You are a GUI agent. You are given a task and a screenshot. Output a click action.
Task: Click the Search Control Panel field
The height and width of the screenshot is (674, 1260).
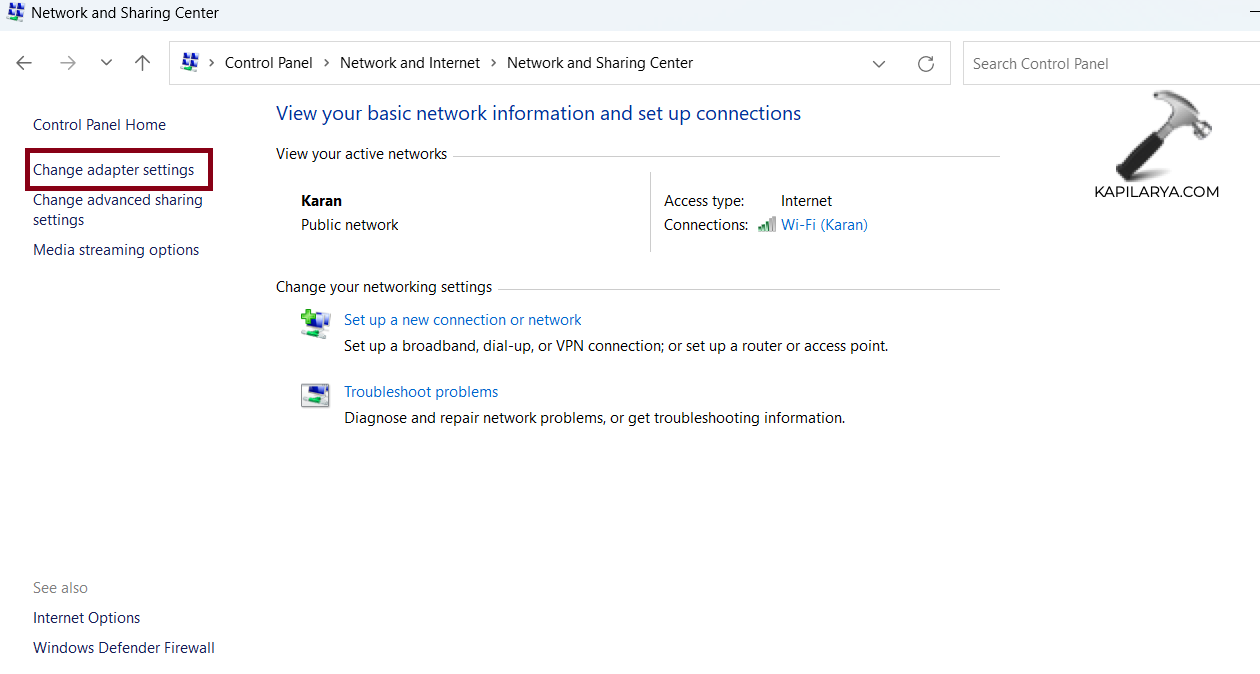click(1100, 63)
